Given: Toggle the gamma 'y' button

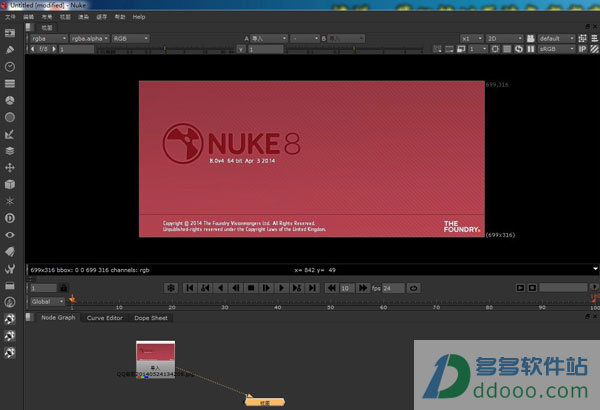Looking at the screenshot, I should click(241, 49).
